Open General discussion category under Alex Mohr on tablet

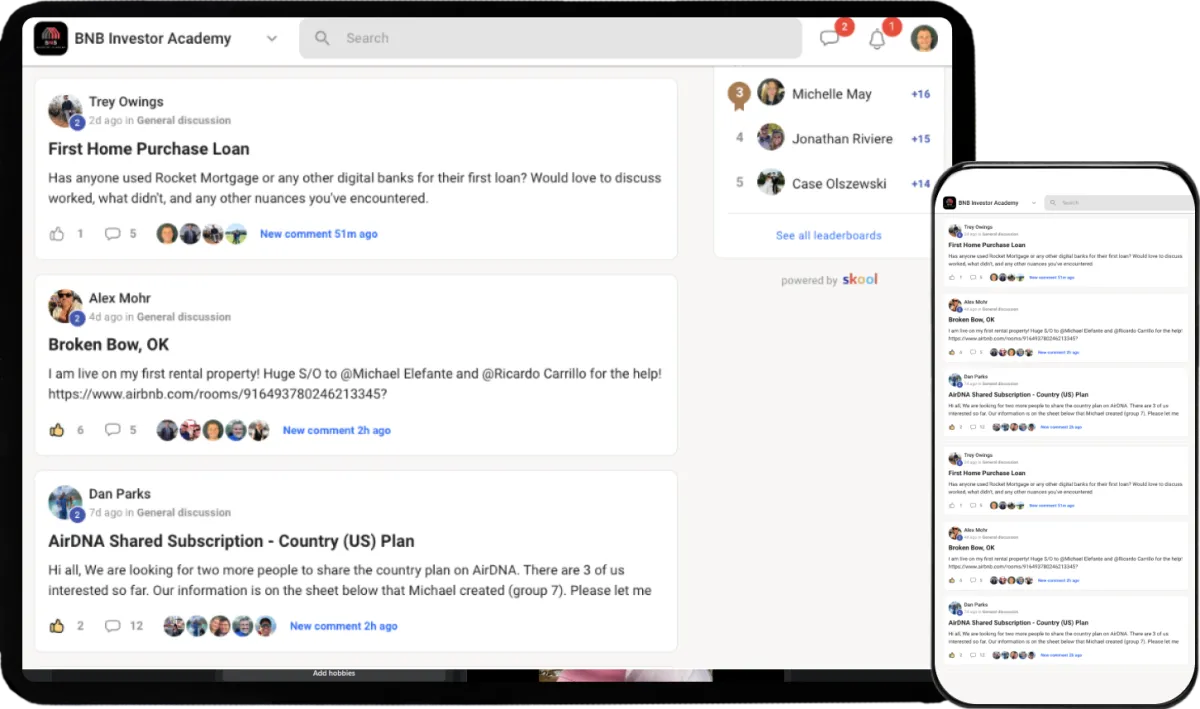click(184, 317)
